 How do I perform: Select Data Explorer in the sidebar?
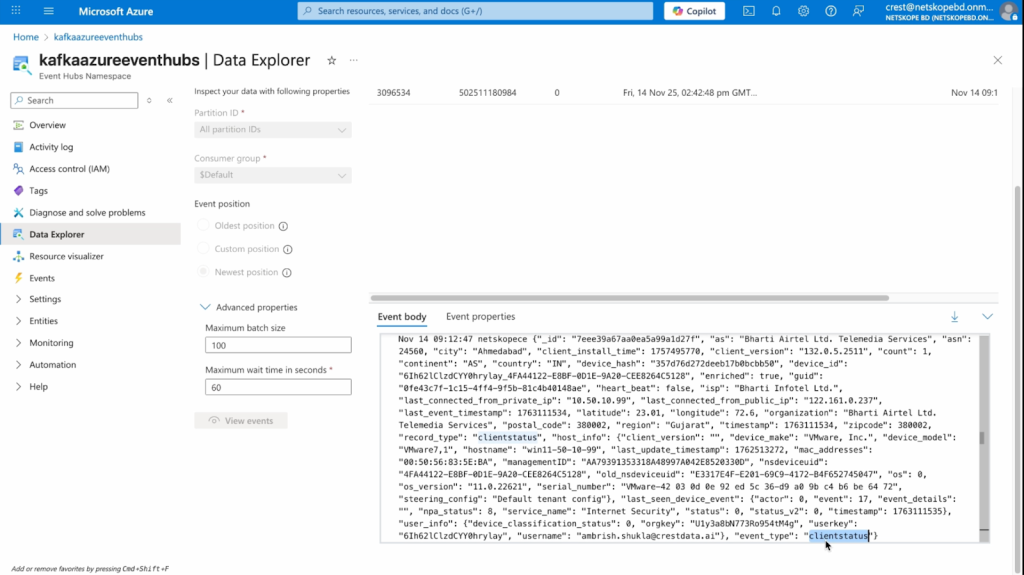pyautogui.click(x=91, y=234)
